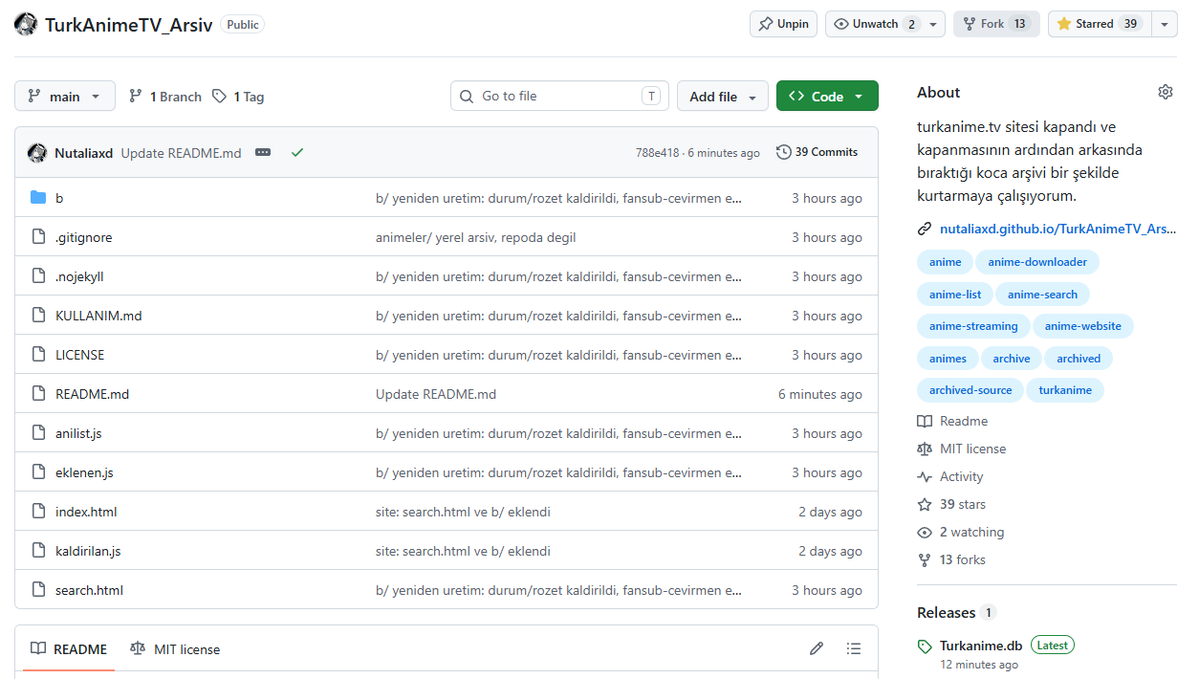Click the Turkanime.db release tag icon
This screenshot has width=1199, height=679.
[924, 646]
